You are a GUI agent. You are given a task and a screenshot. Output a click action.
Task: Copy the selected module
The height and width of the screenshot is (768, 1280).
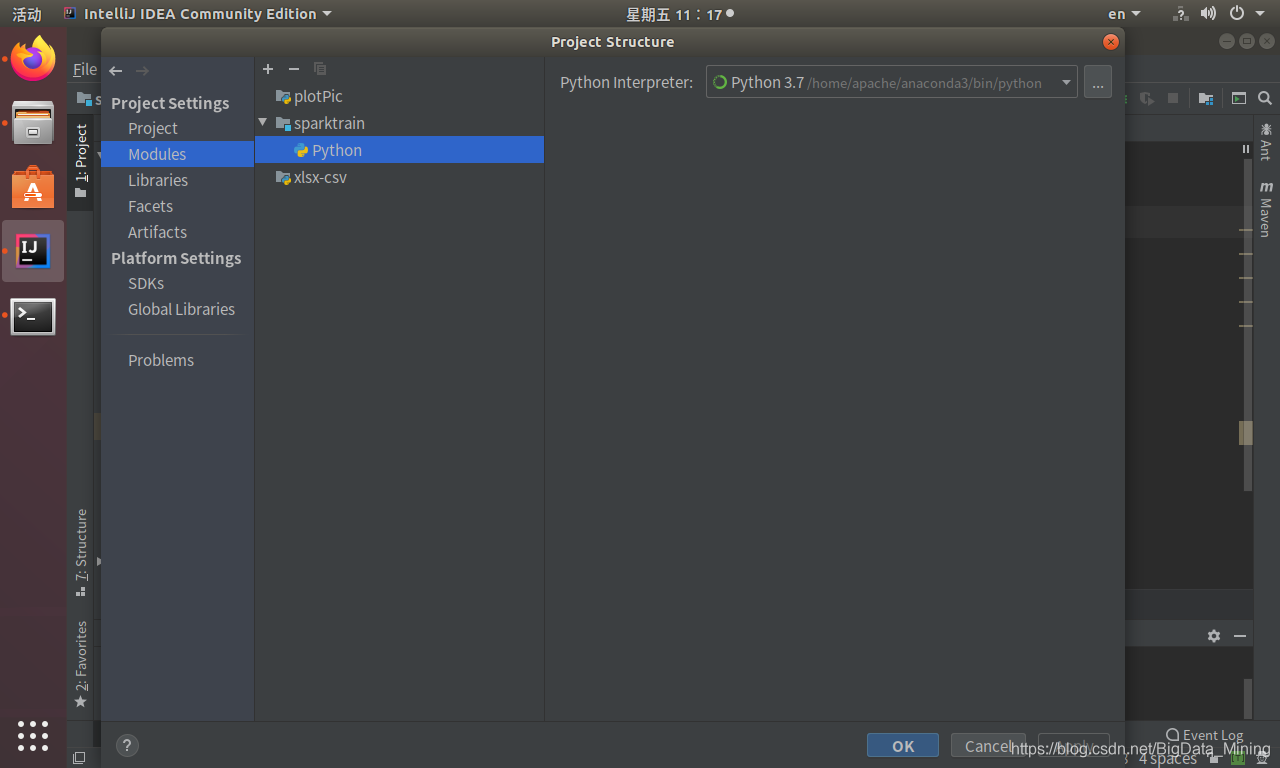[320, 69]
